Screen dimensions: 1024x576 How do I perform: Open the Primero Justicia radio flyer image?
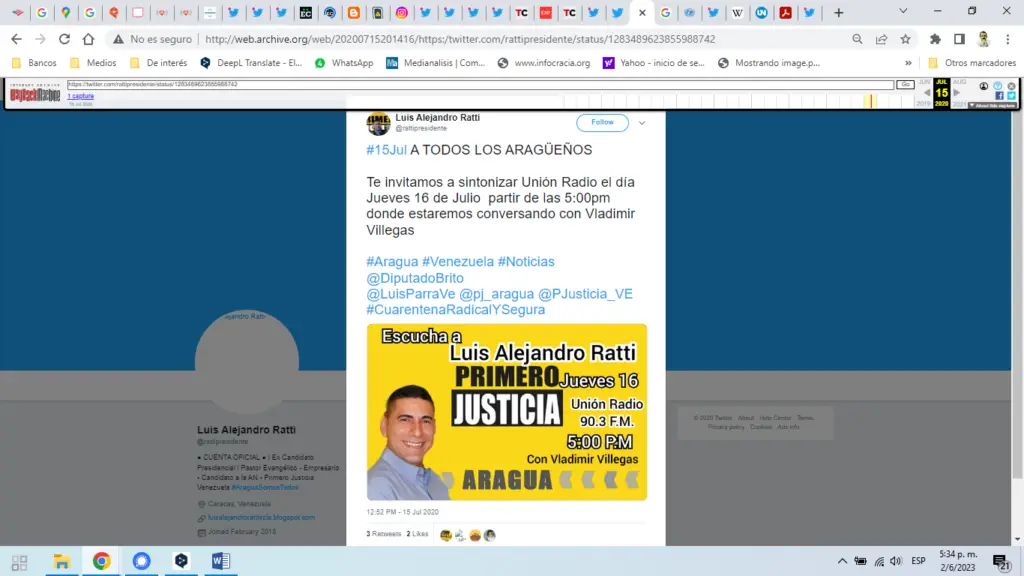coord(506,412)
